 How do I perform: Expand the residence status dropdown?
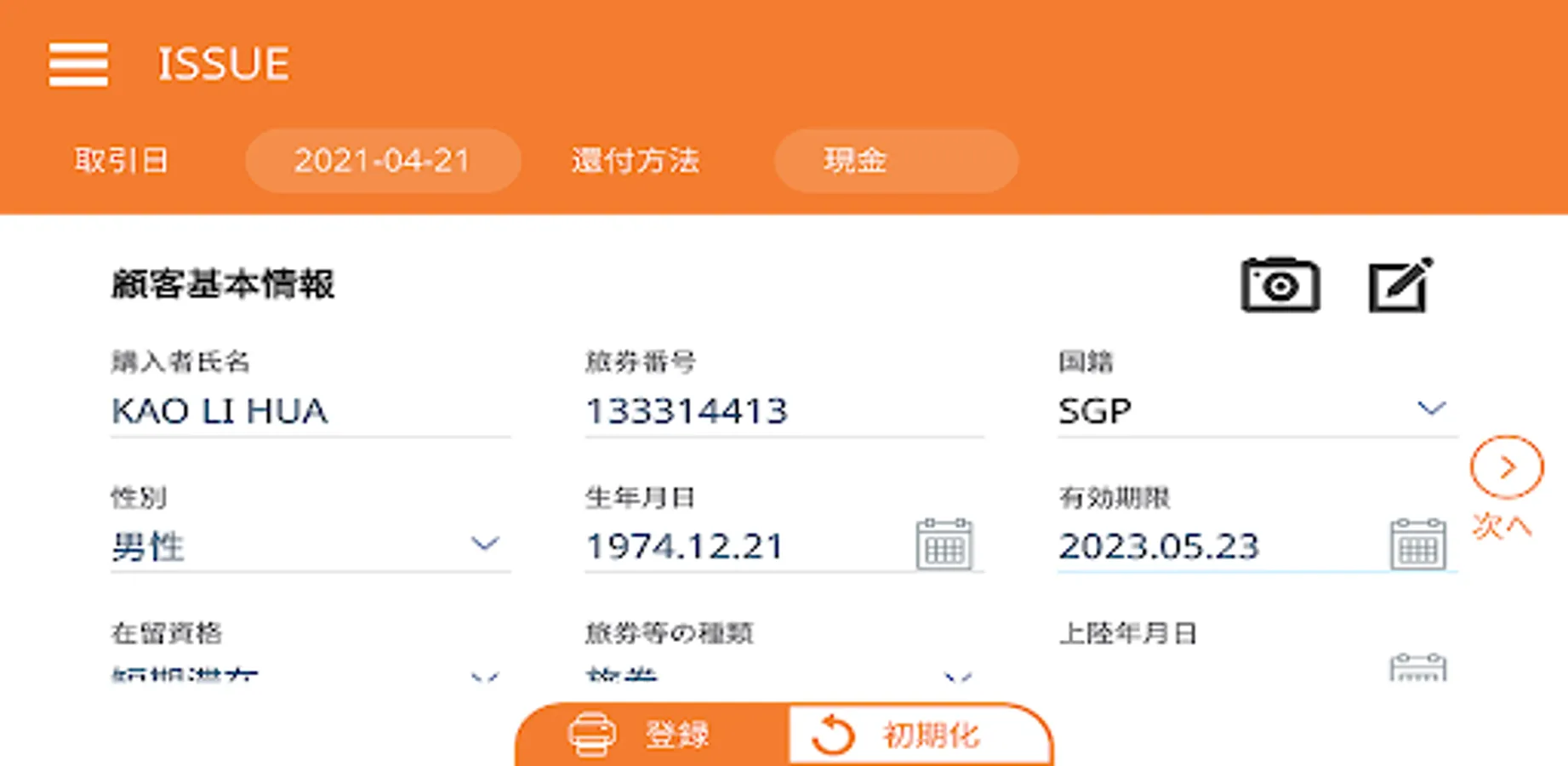[485, 676]
